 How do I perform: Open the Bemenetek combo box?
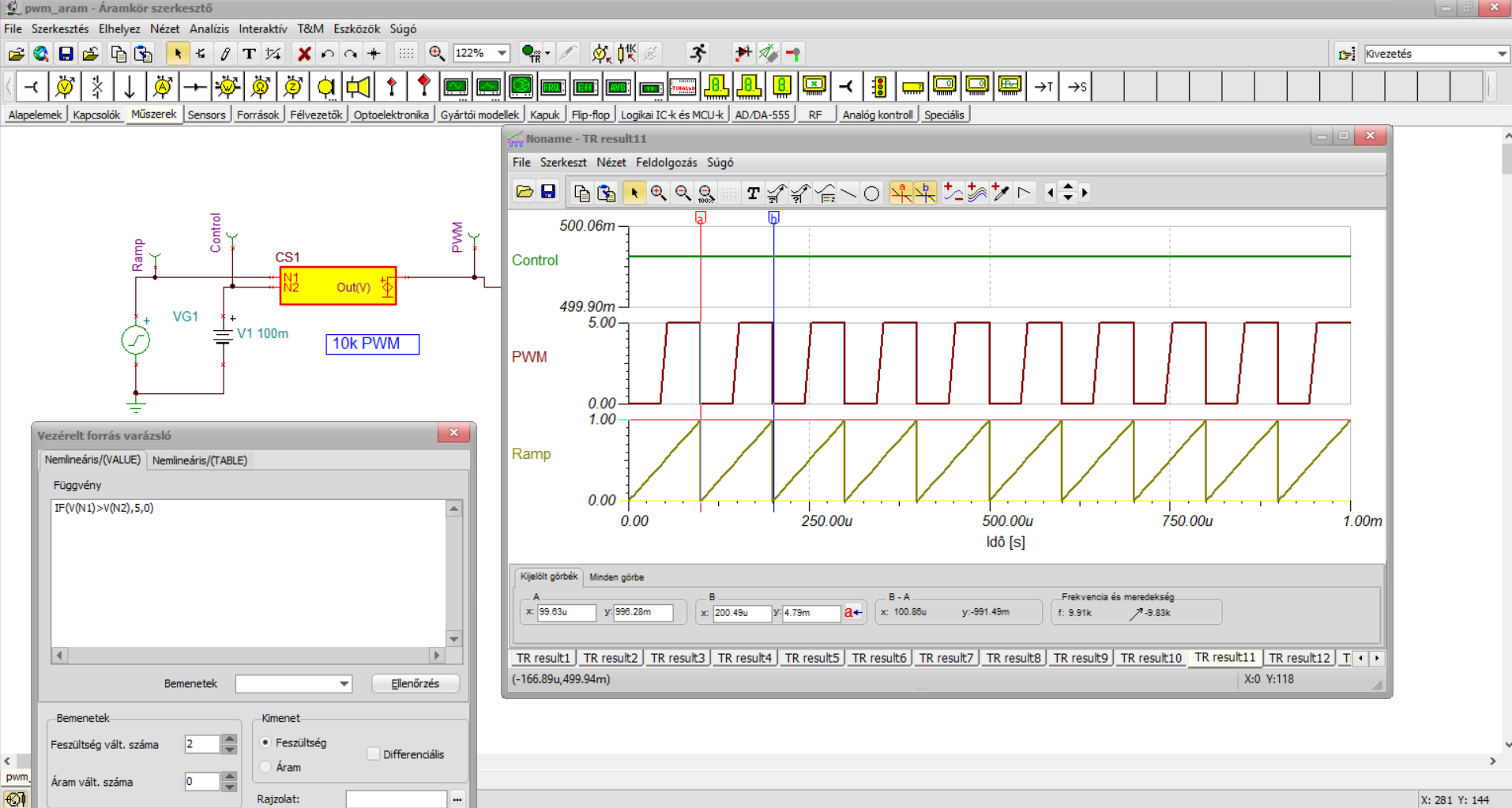344,684
